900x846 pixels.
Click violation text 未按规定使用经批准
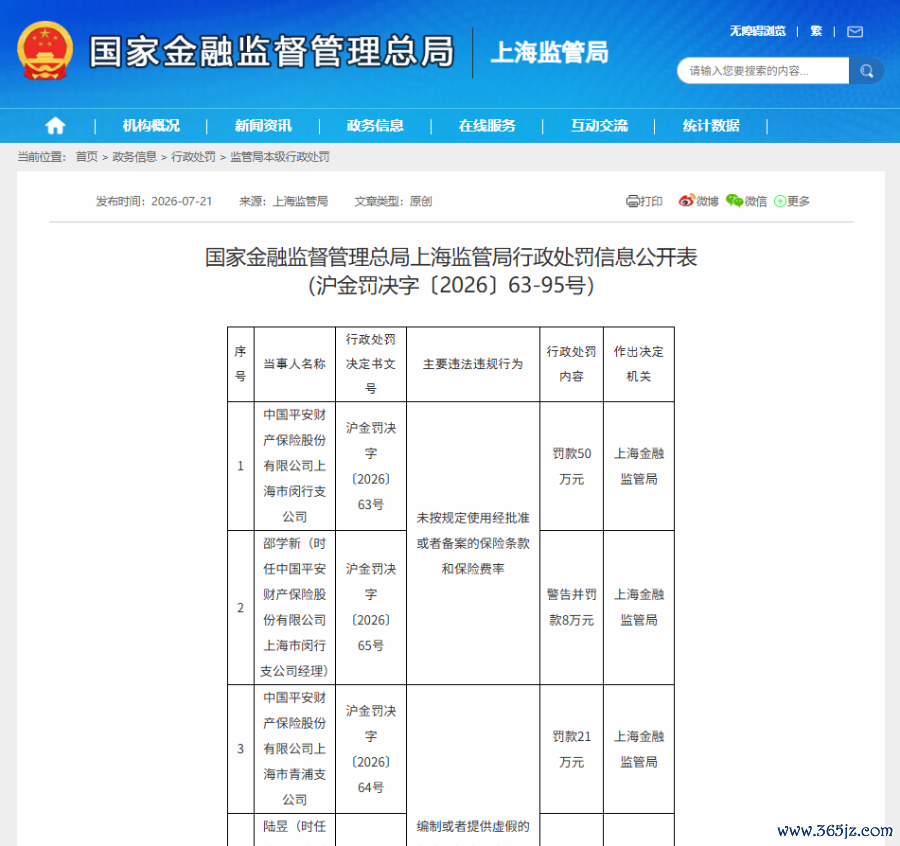[473, 518]
